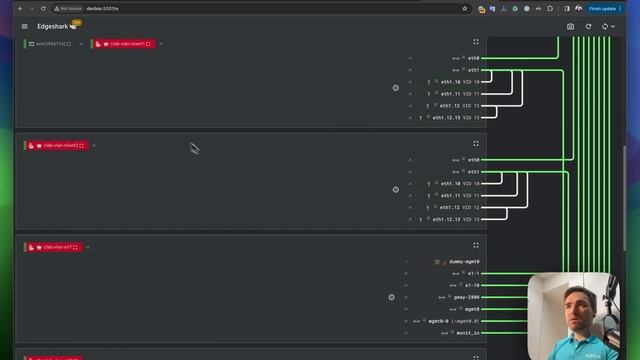Click eth0 interface in client1 namespace

473,58
